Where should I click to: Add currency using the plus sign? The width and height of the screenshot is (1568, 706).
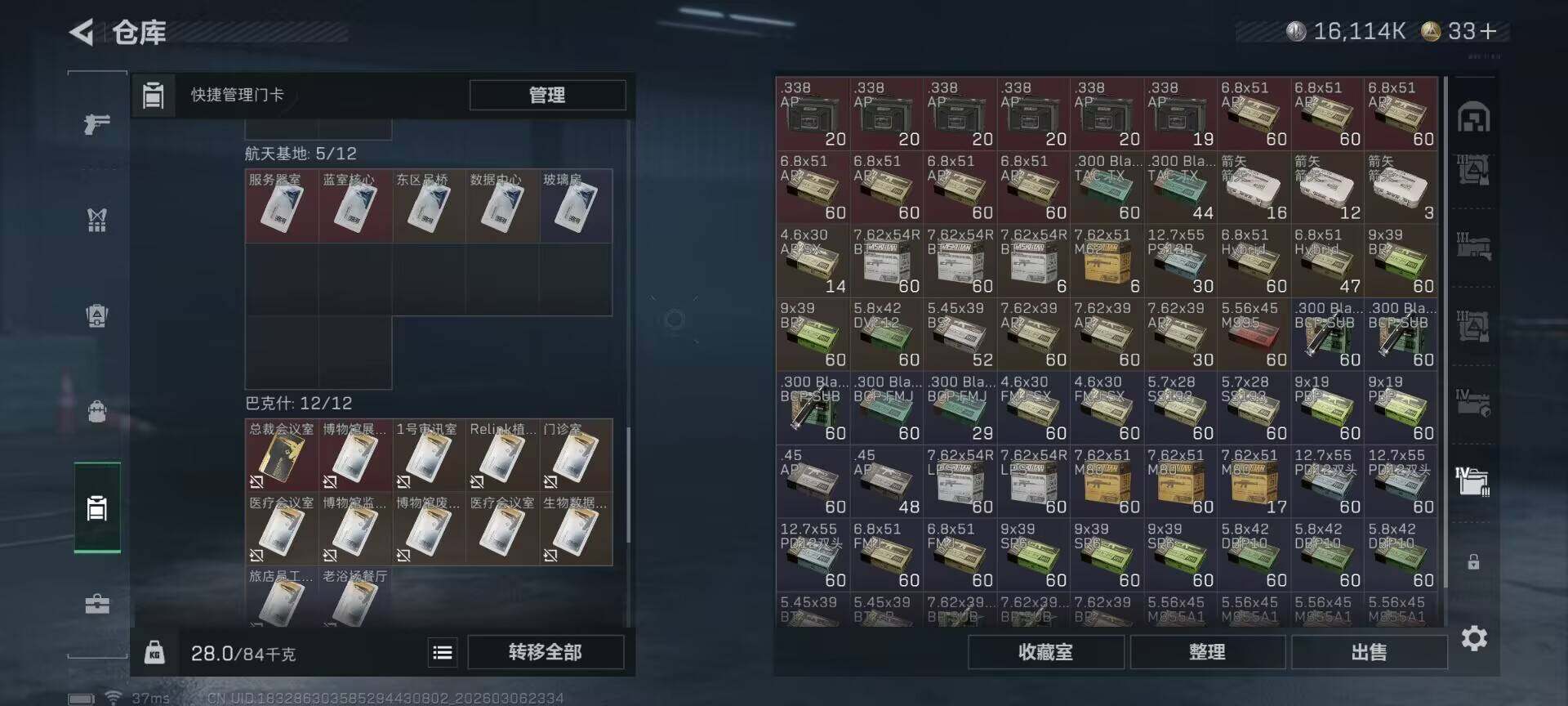pyautogui.click(x=1488, y=31)
